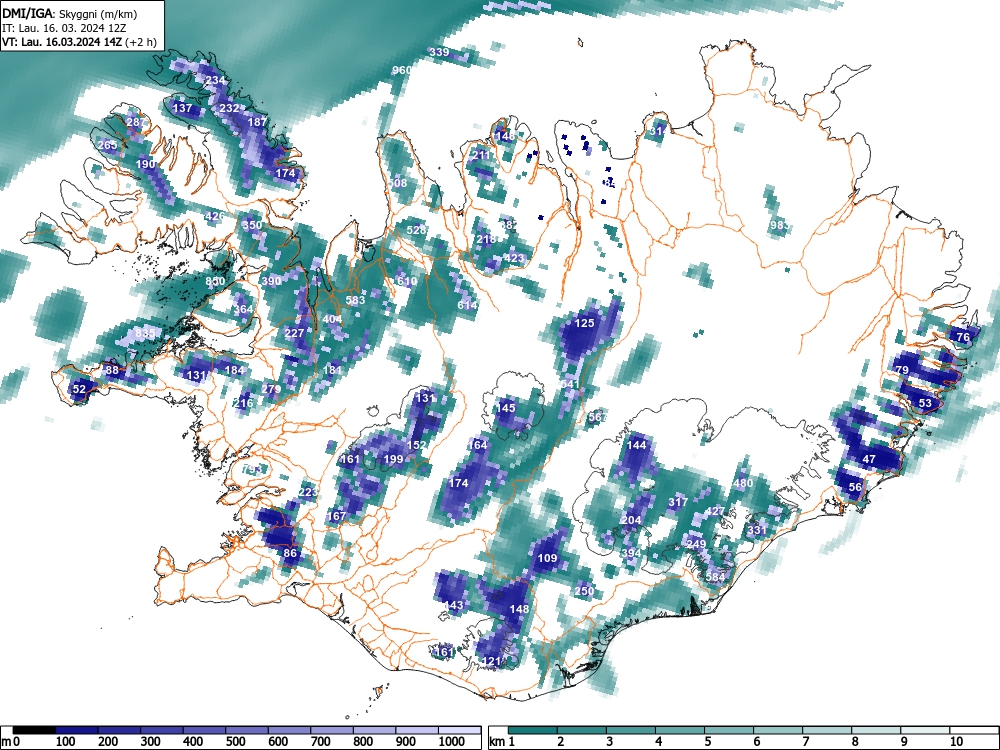Viewport: 1000px width, 750px height.
Task: Click the visibility value 426 on the map
Action: (214, 216)
